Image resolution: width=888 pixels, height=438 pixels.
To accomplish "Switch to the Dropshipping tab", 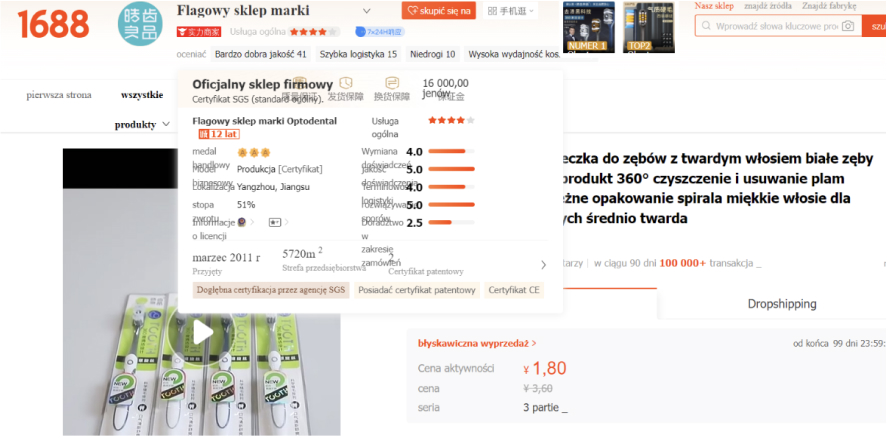I will [x=782, y=304].
